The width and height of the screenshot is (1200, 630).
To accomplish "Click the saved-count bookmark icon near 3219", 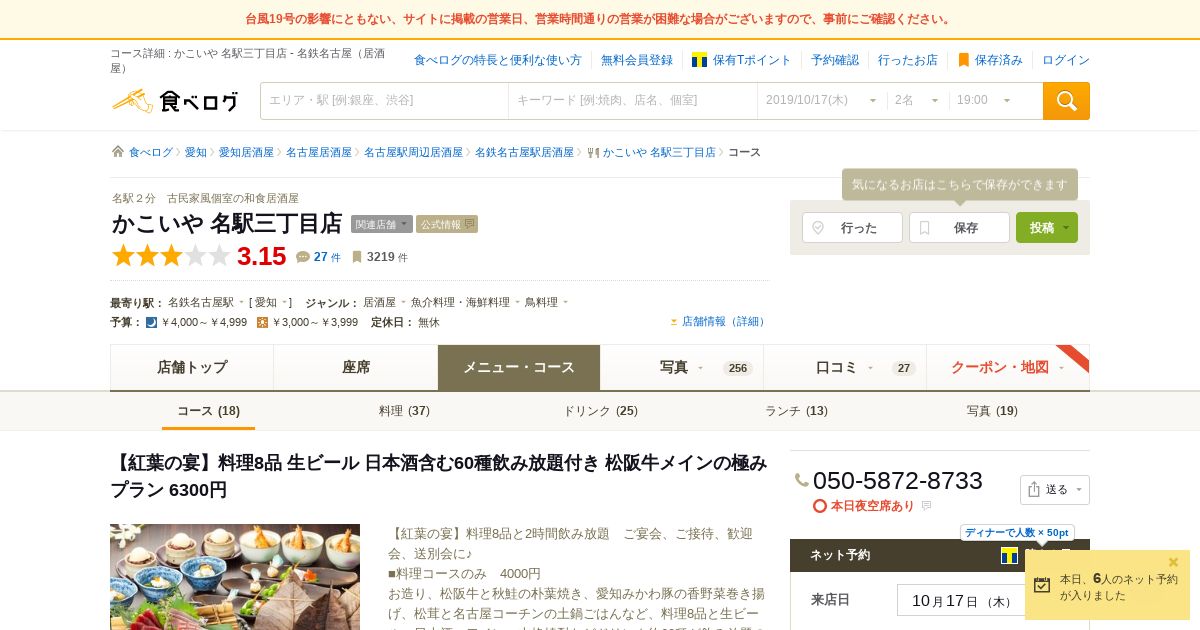I will (x=357, y=257).
